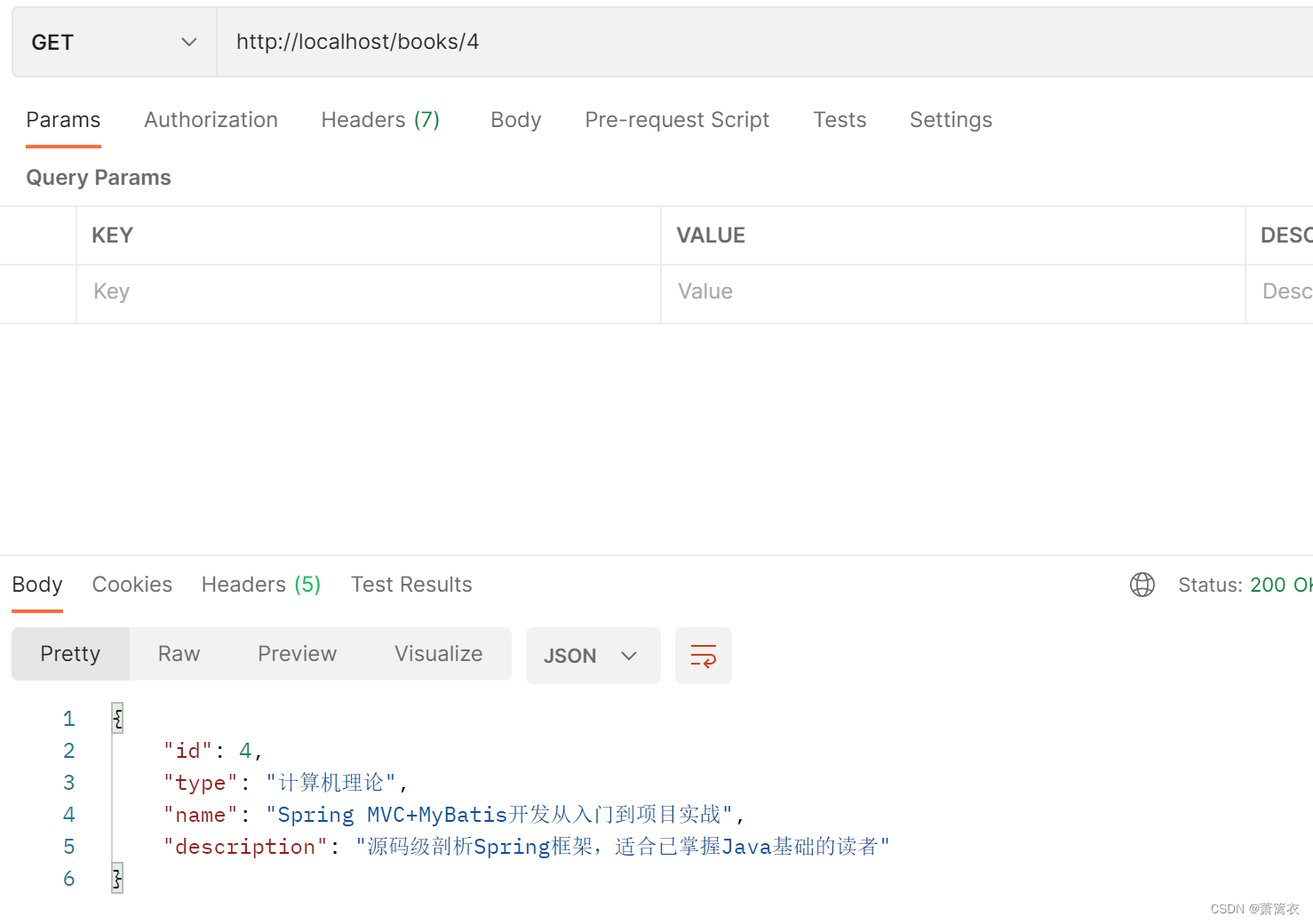Open the global network settings globe icon
The image size is (1313, 924).
pyautogui.click(x=1142, y=585)
